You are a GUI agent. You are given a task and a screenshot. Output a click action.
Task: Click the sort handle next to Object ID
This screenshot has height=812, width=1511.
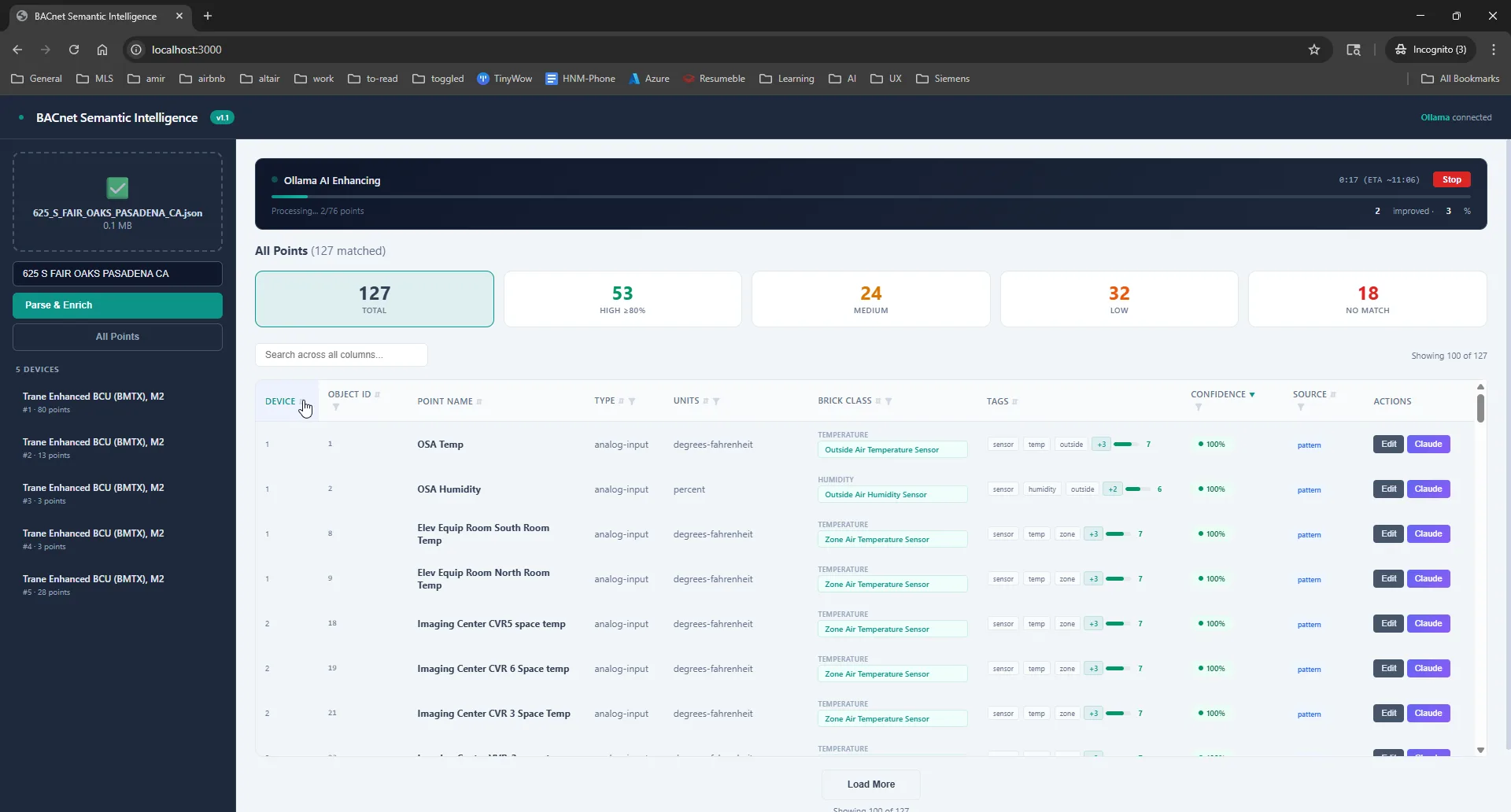pyautogui.click(x=378, y=395)
